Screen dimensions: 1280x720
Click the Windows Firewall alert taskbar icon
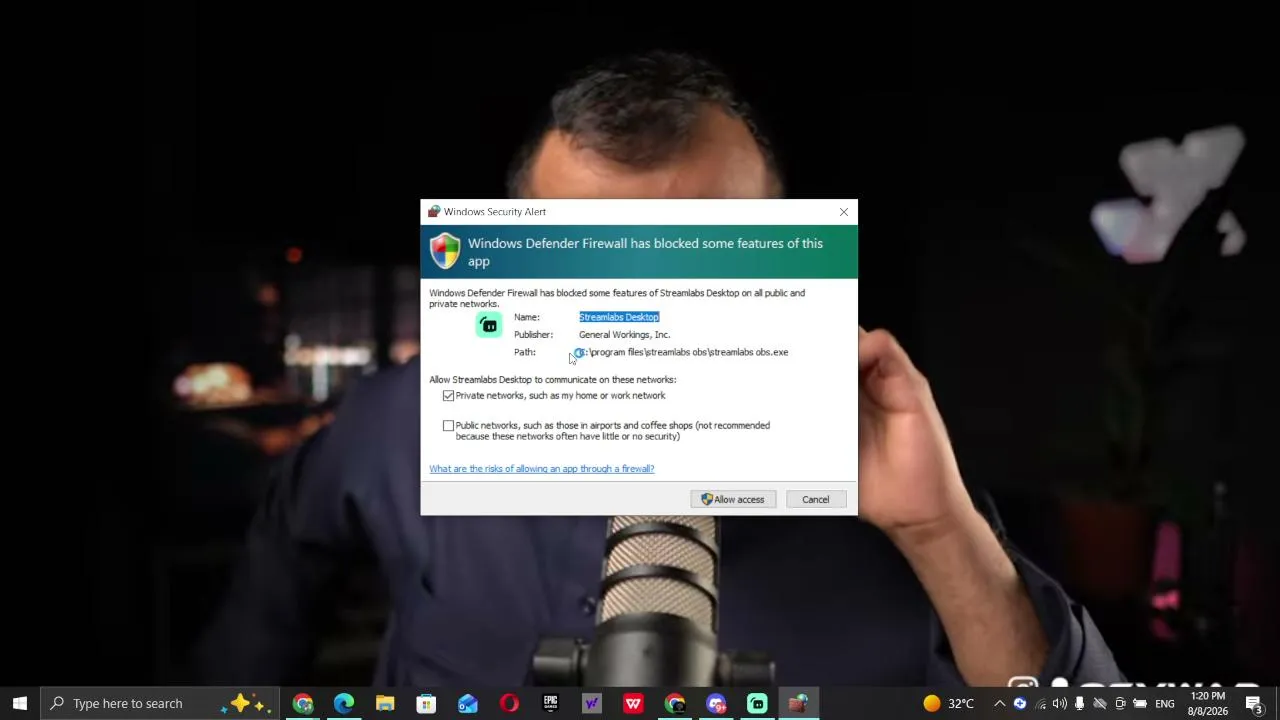pos(798,703)
